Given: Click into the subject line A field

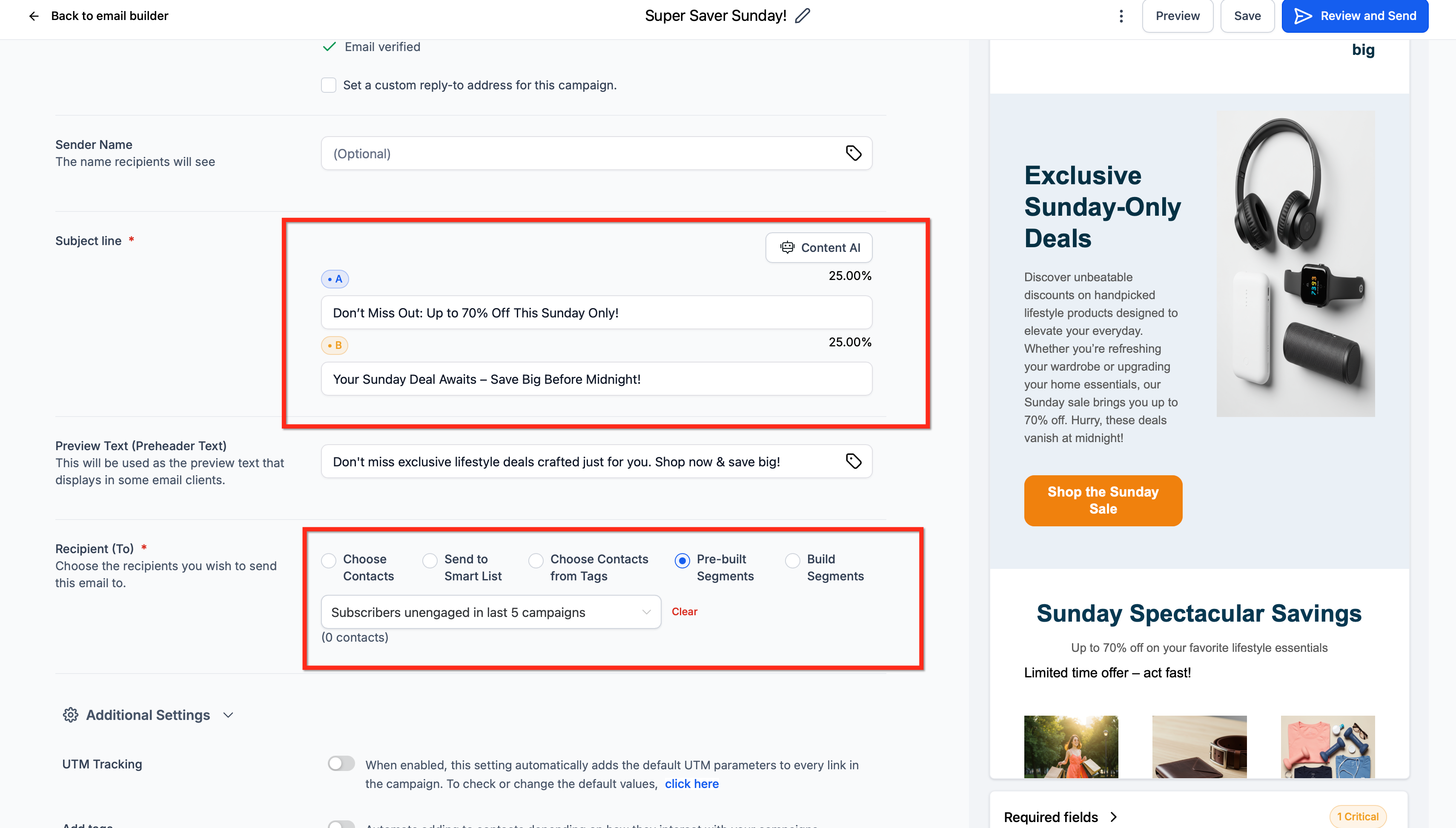Looking at the screenshot, I should tap(596, 313).
